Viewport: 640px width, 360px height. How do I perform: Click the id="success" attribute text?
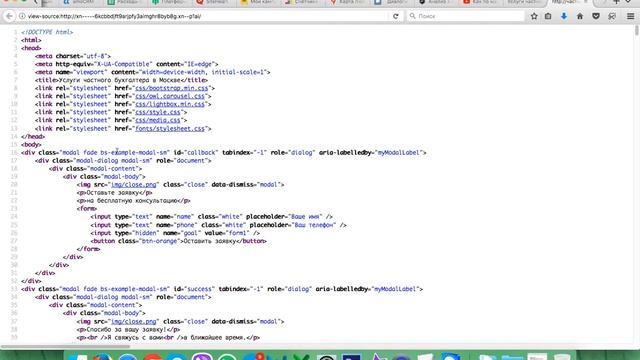click(194, 289)
